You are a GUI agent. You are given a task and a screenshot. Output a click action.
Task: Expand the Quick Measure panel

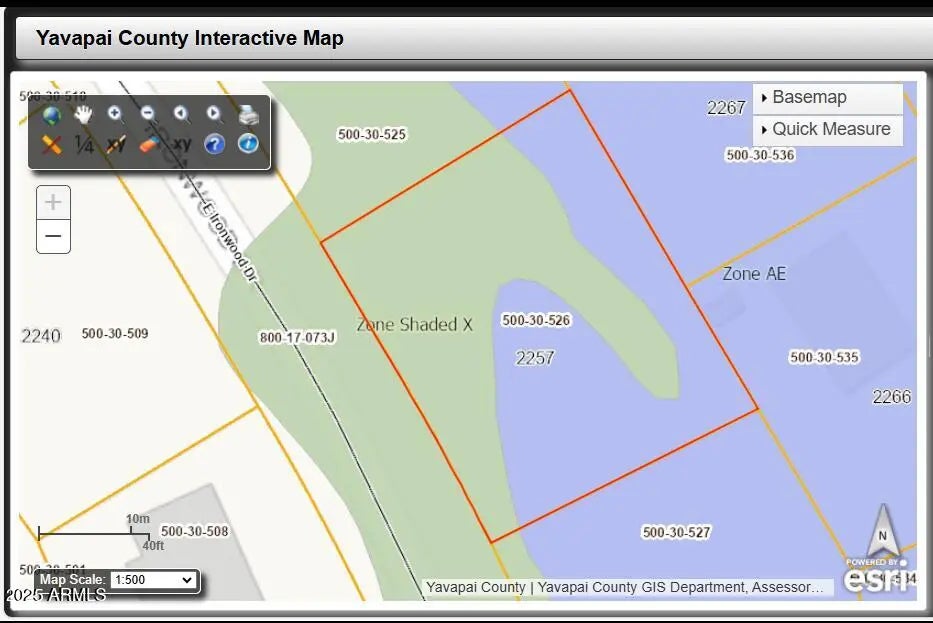(x=826, y=129)
